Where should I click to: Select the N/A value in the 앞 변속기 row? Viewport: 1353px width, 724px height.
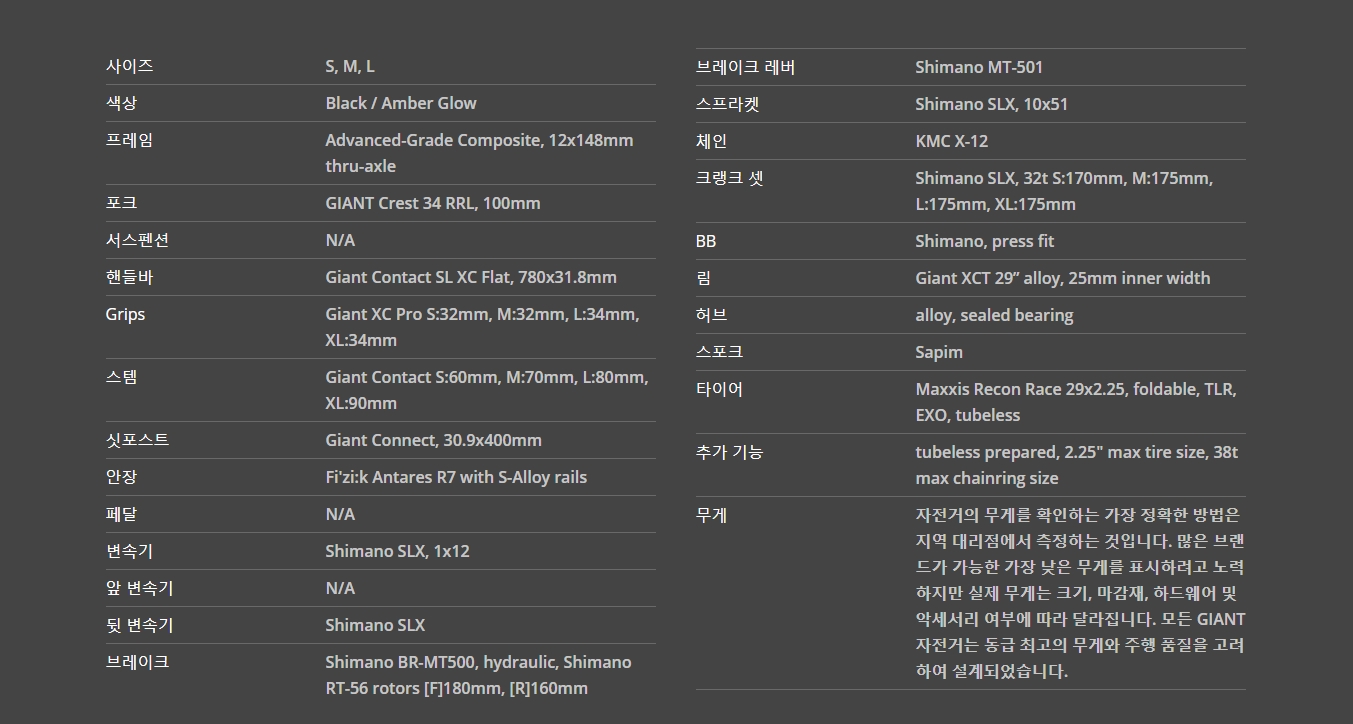[x=340, y=588]
